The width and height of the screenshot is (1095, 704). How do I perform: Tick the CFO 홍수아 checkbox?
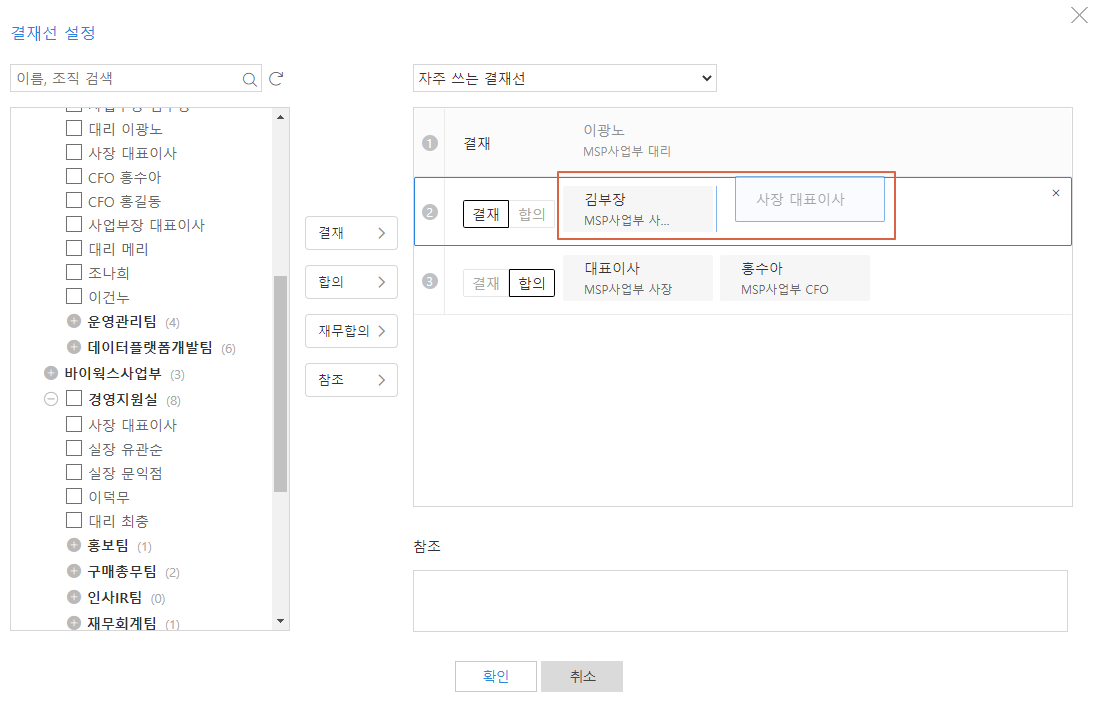click(74, 177)
